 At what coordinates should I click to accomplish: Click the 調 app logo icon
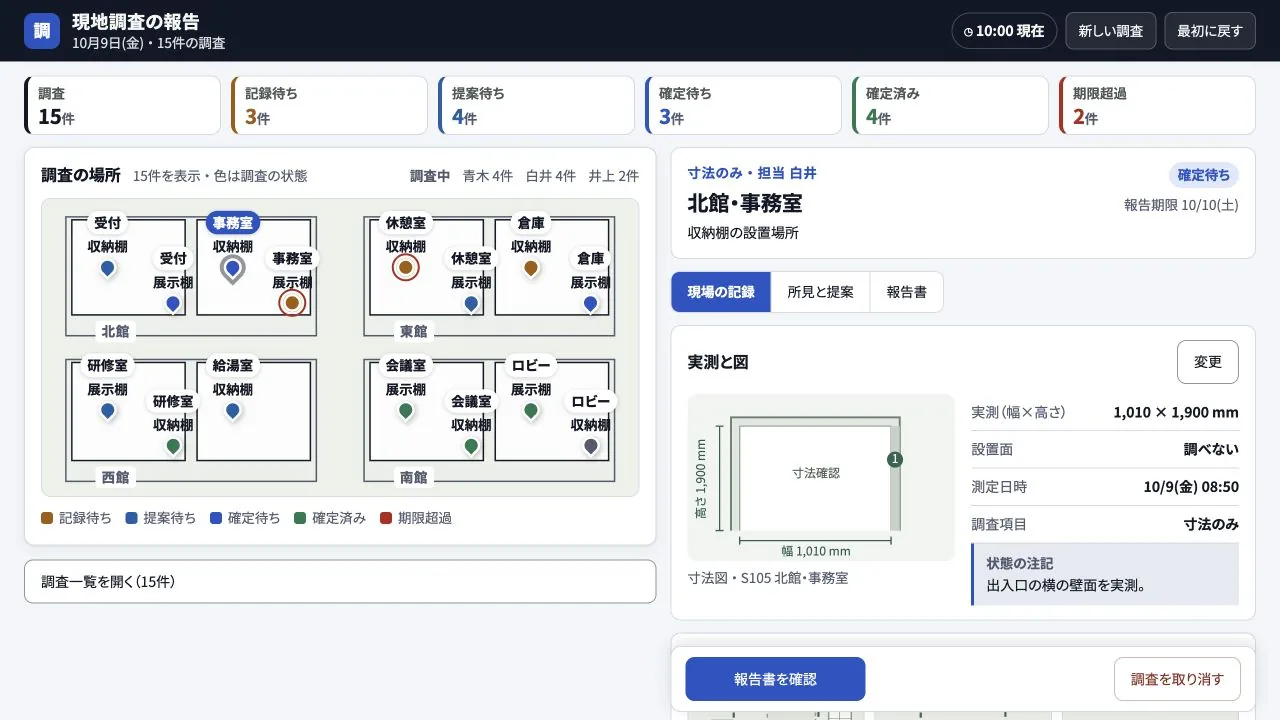42,30
